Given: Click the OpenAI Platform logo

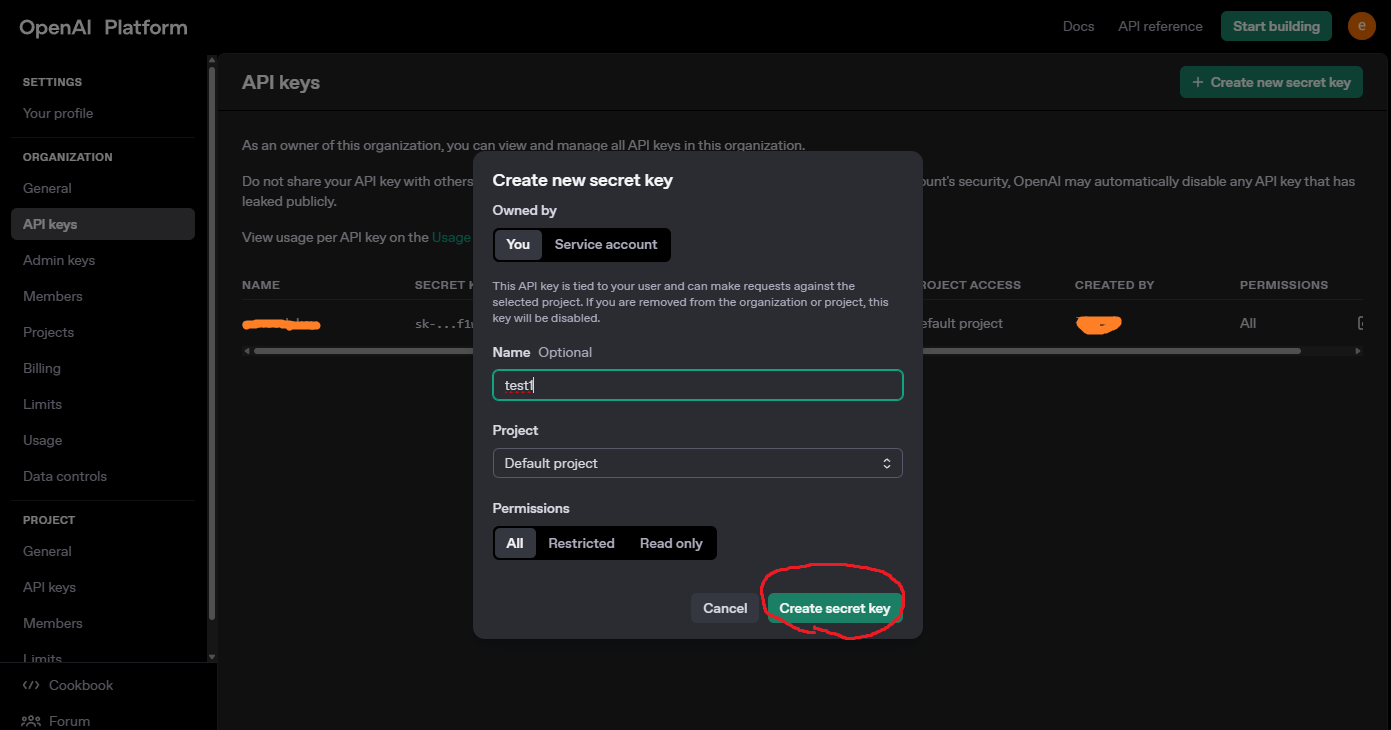Looking at the screenshot, I should pyautogui.click(x=103, y=27).
